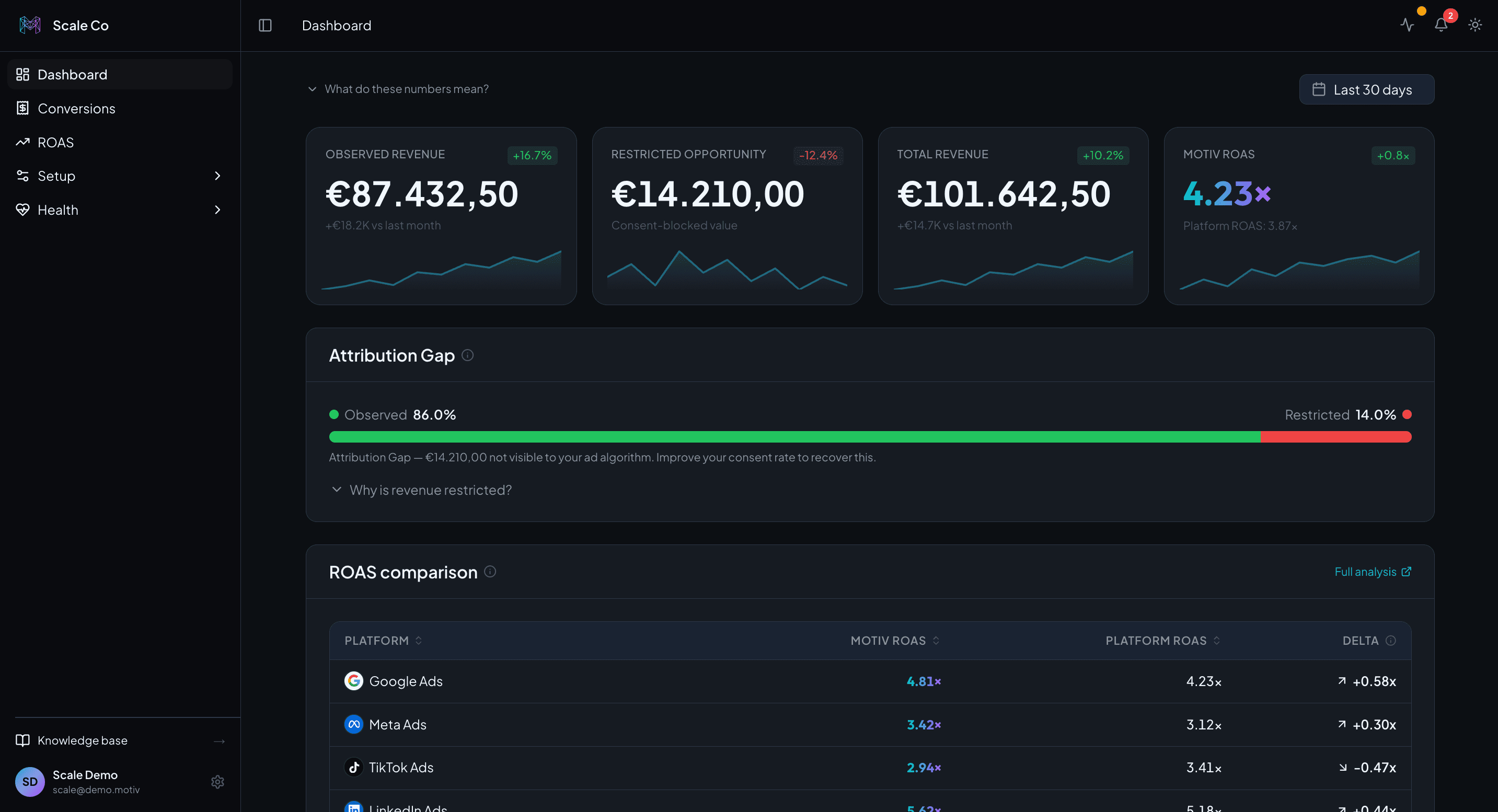
Task: Click the €14.210,00 restricted opportunity value
Action: tap(708, 194)
